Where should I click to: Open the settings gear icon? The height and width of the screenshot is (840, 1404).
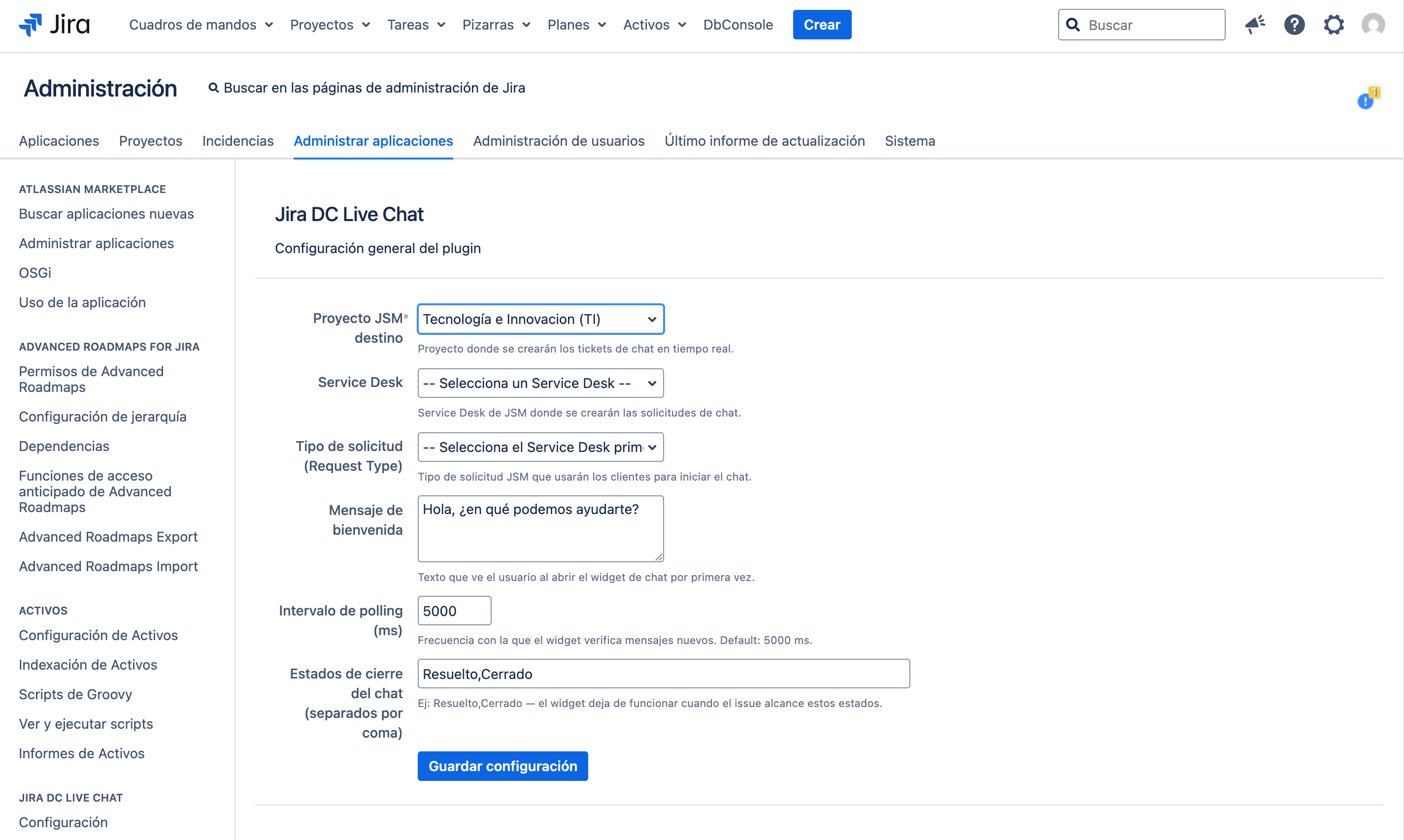(x=1334, y=24)
